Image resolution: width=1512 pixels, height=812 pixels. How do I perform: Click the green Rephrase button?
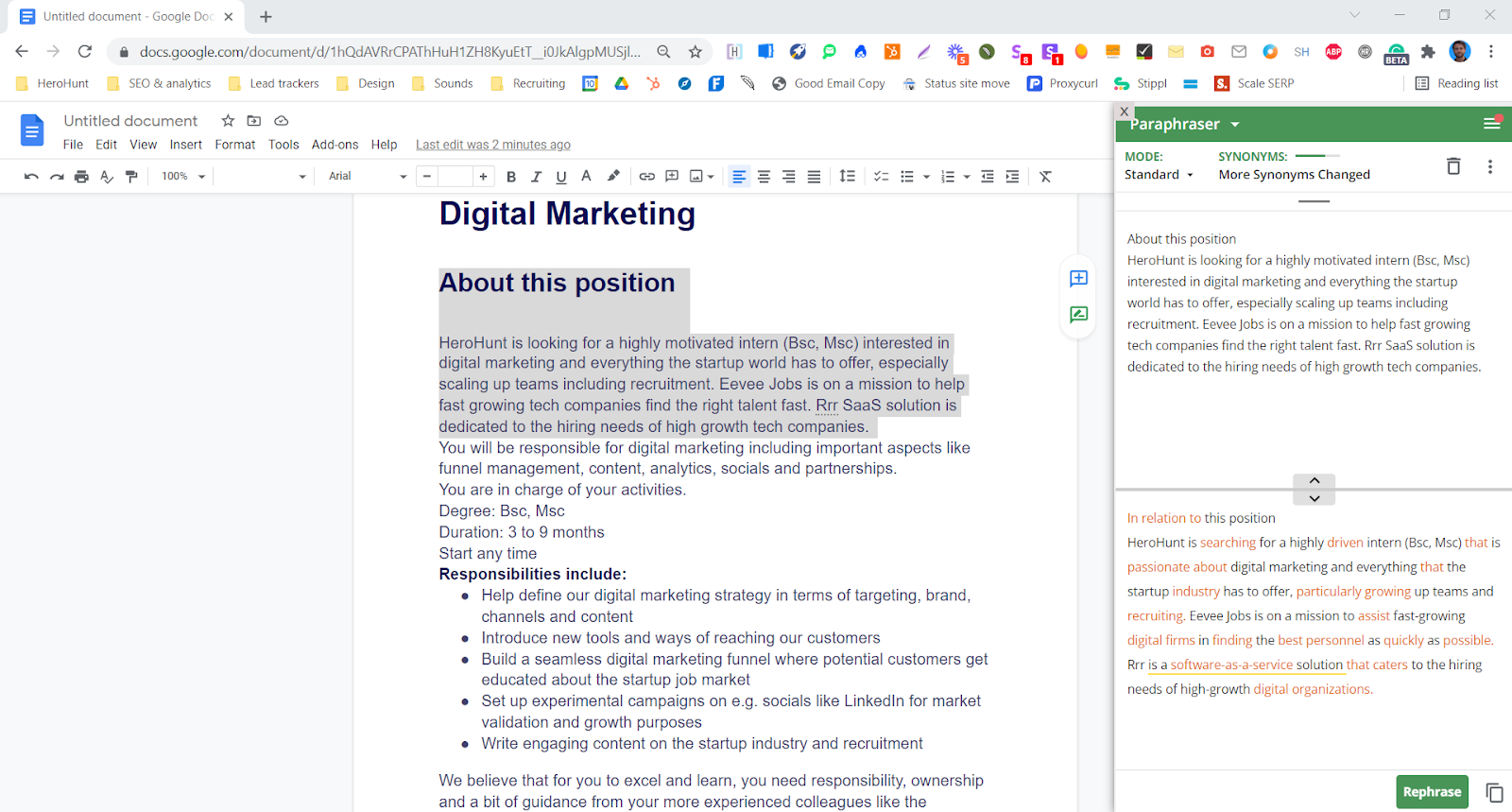1432,792
